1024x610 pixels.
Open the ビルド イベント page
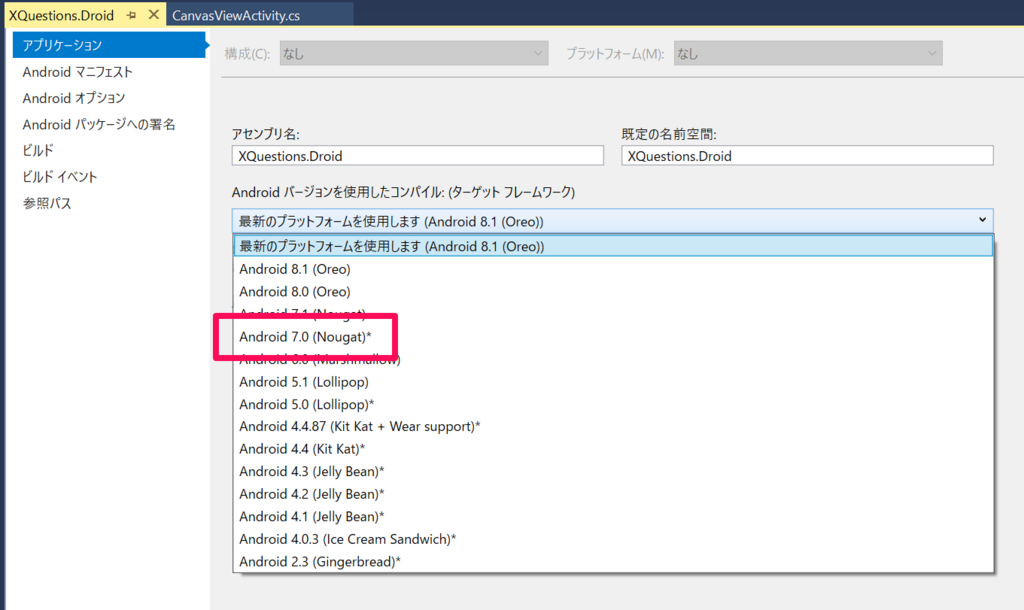(x=59, y=176)
